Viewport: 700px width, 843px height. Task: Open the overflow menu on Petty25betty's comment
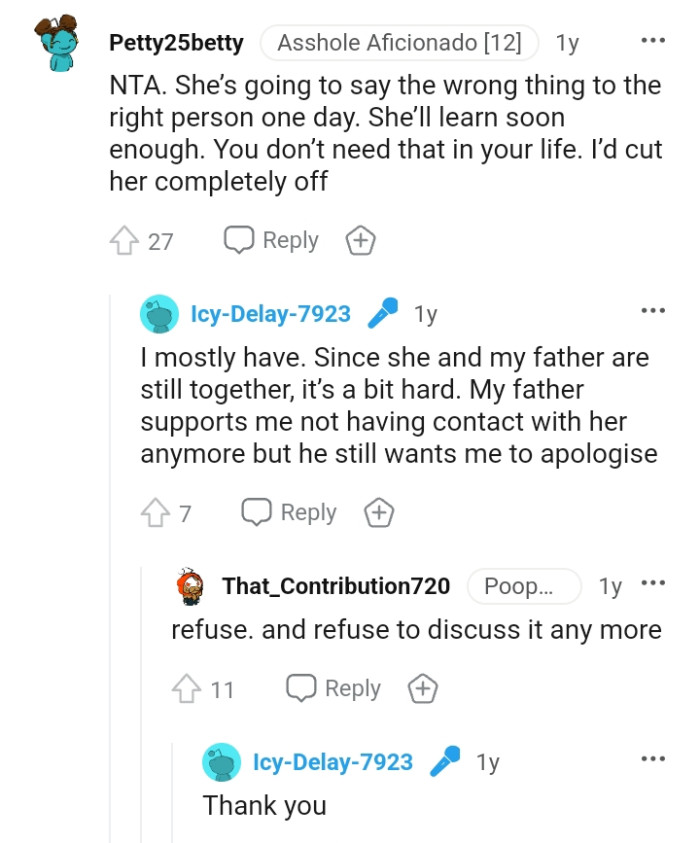pos(653,39)
